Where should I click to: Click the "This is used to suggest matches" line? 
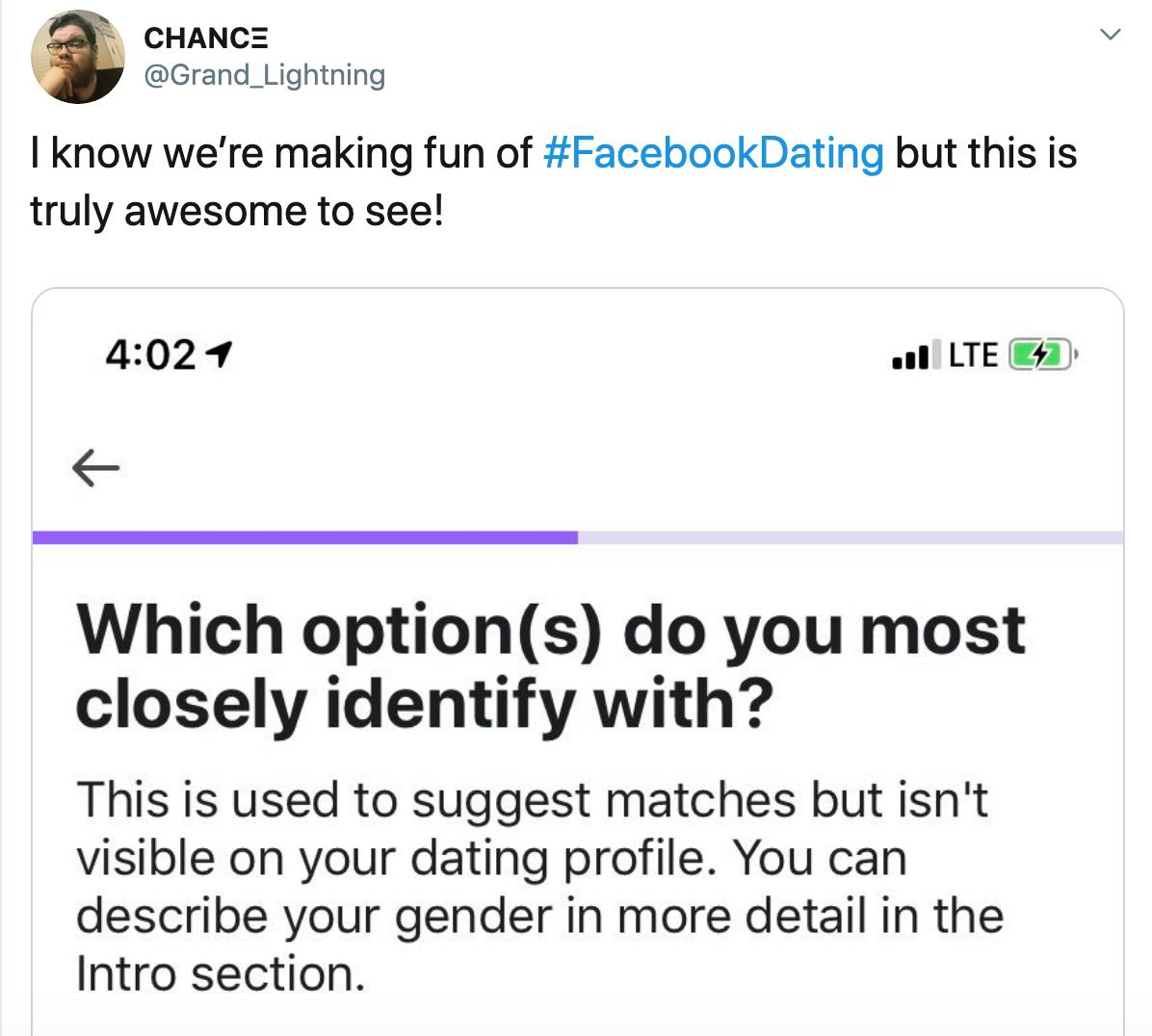(x=532, y=800)
